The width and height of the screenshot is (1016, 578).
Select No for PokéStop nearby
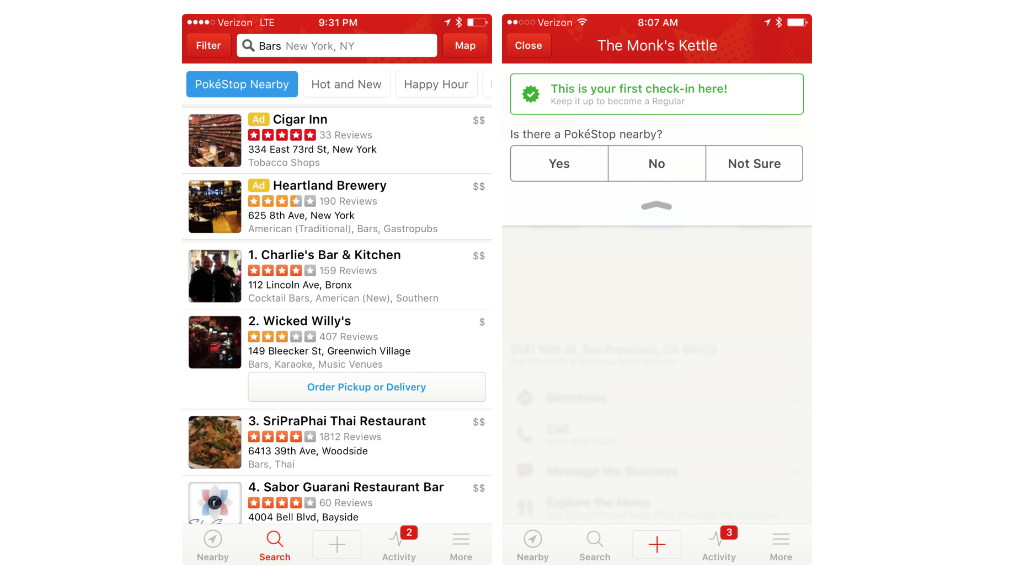[x=656, y=164]
